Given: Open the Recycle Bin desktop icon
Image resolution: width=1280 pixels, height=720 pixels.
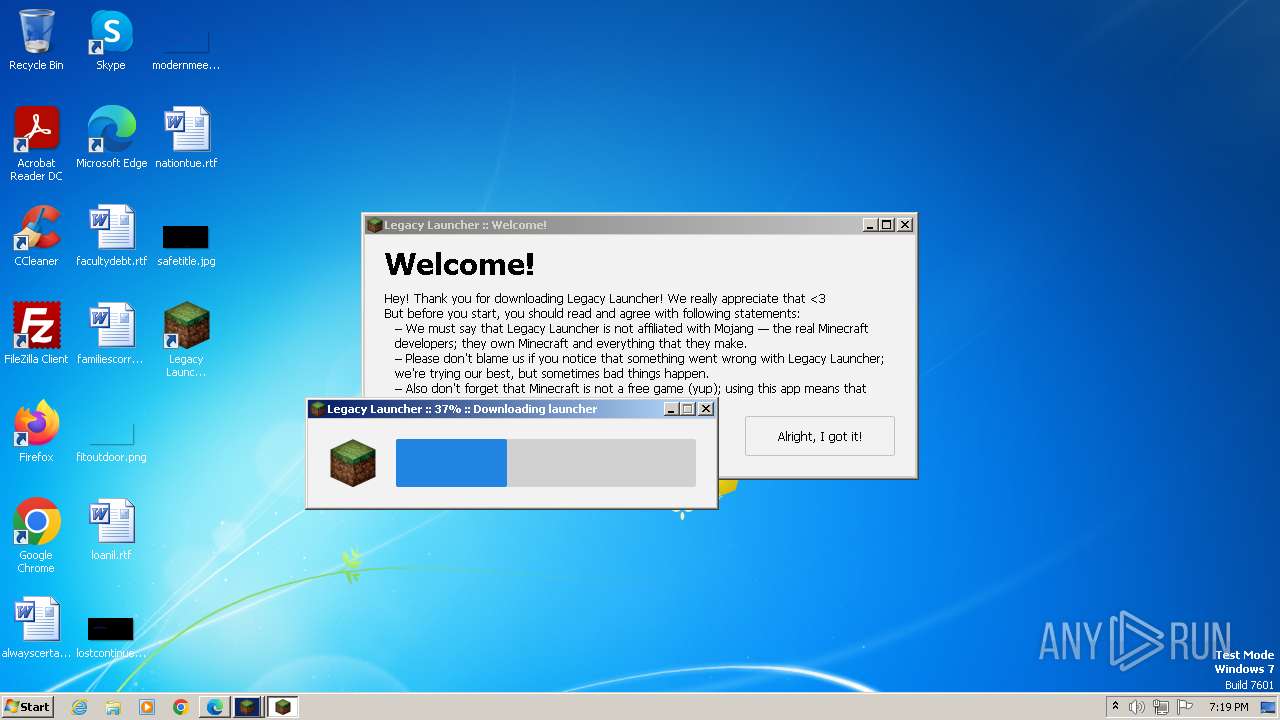Looking at the screenshot, I should 36,40.
